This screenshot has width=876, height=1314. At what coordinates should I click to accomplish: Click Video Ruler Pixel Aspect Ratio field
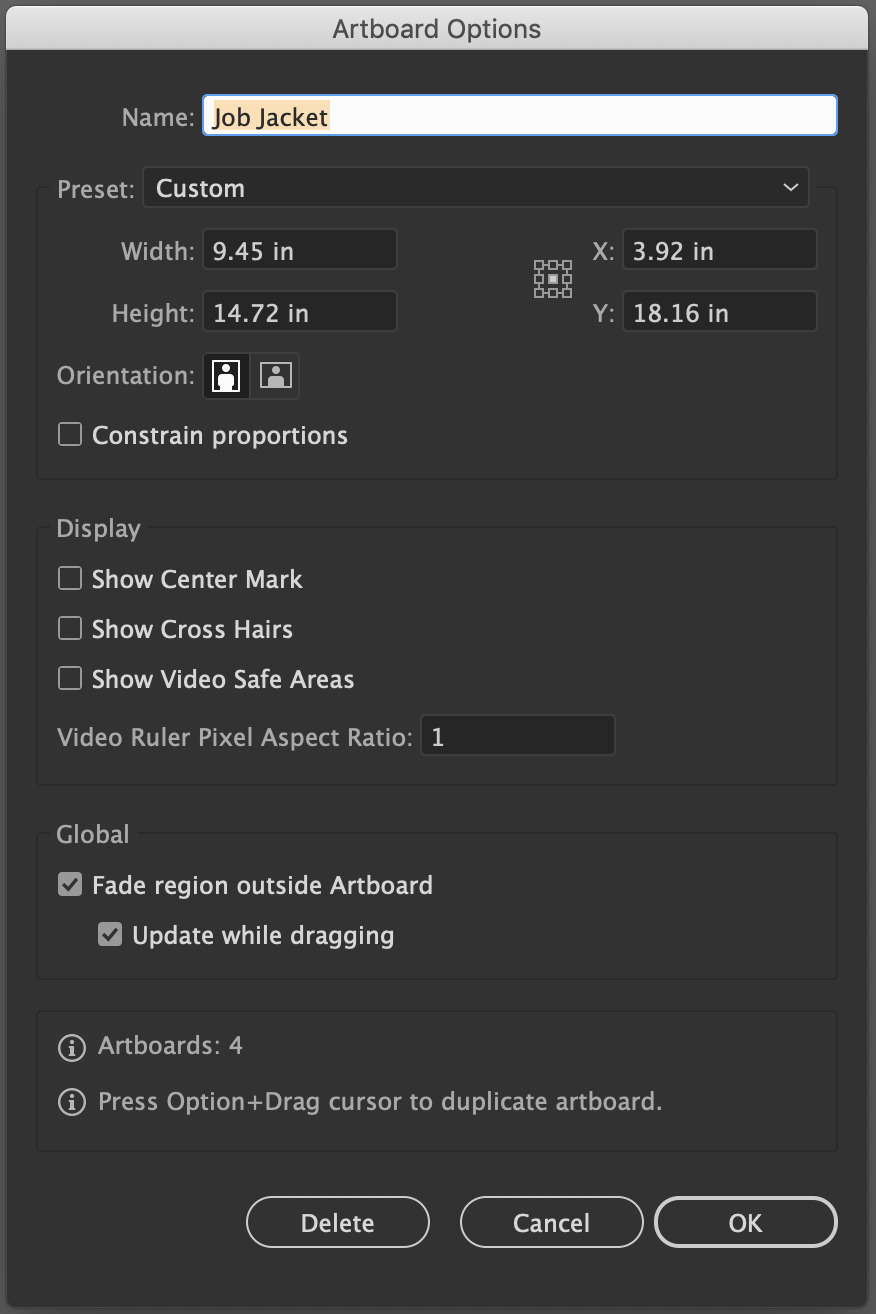coord(517,736)
